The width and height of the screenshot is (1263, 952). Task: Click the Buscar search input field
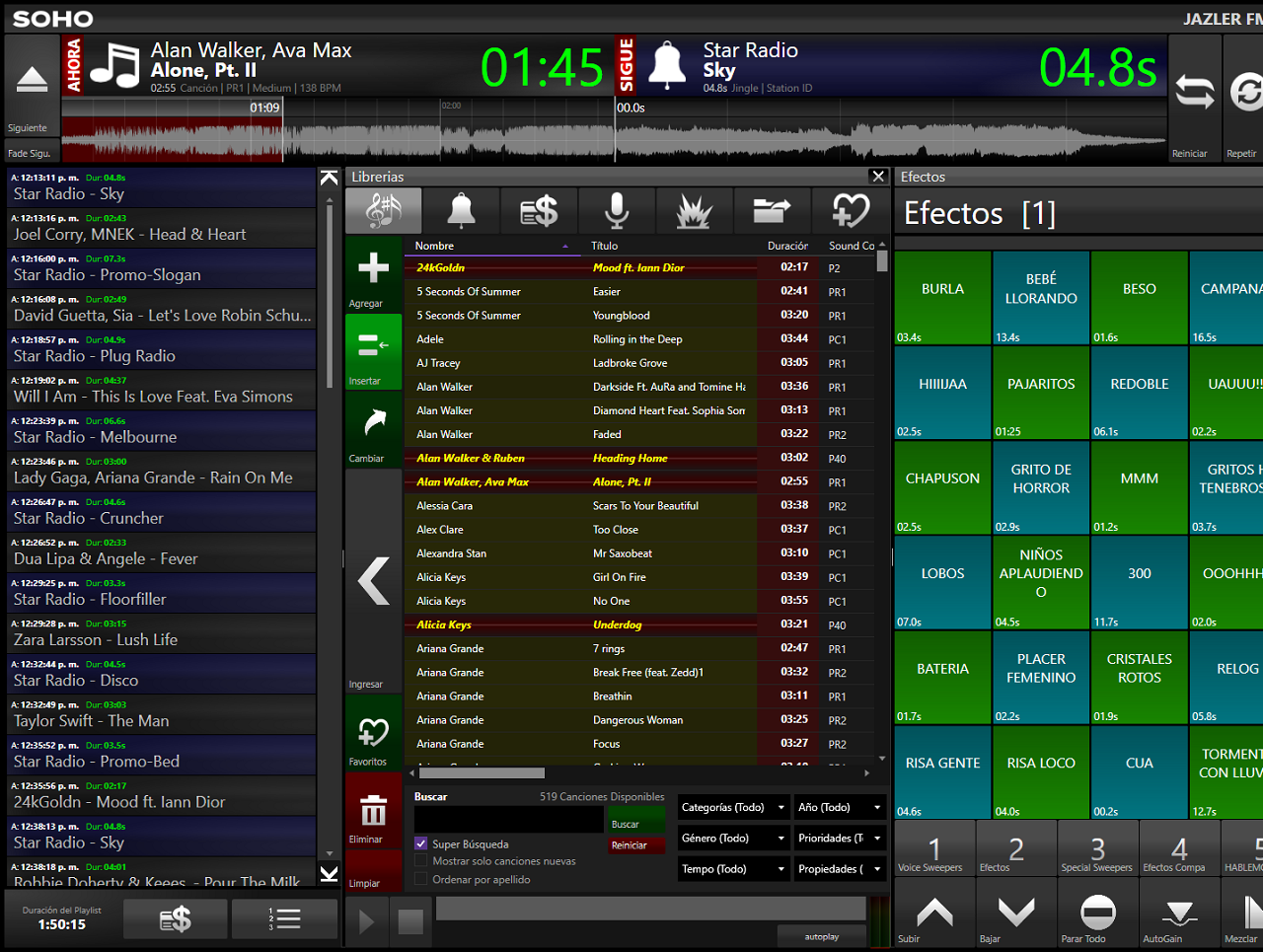point(508,820)
